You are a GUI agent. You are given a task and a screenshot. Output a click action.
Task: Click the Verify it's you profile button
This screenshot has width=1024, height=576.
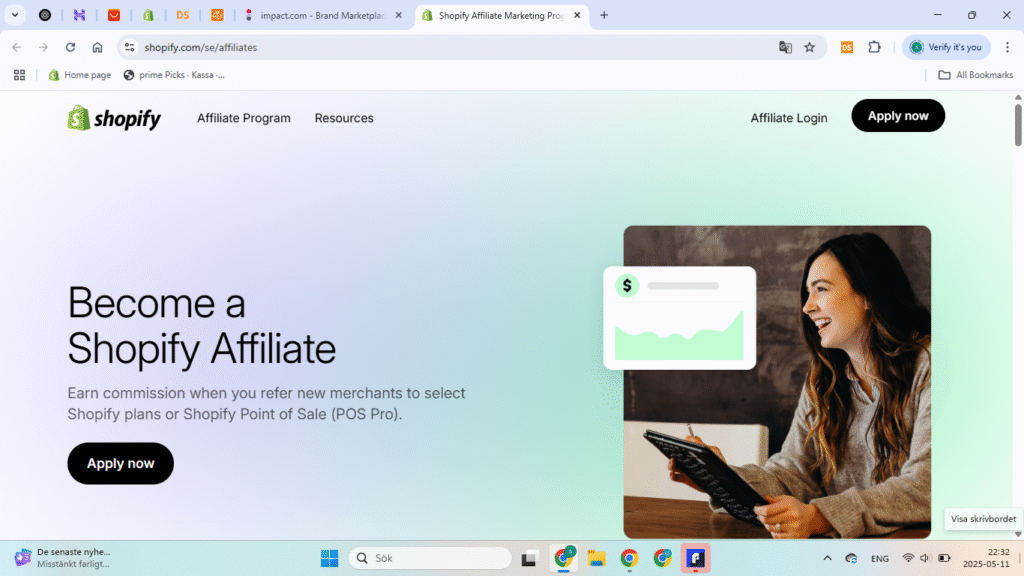coord(946,47)
